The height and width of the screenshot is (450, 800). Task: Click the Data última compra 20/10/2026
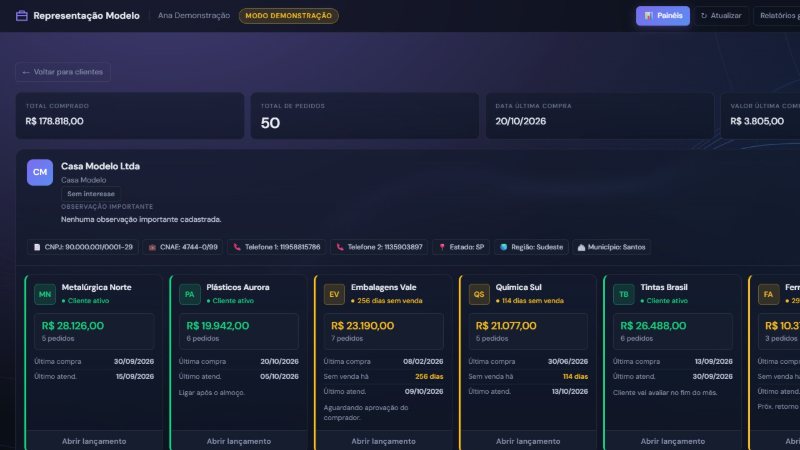[x=520, y=121]
